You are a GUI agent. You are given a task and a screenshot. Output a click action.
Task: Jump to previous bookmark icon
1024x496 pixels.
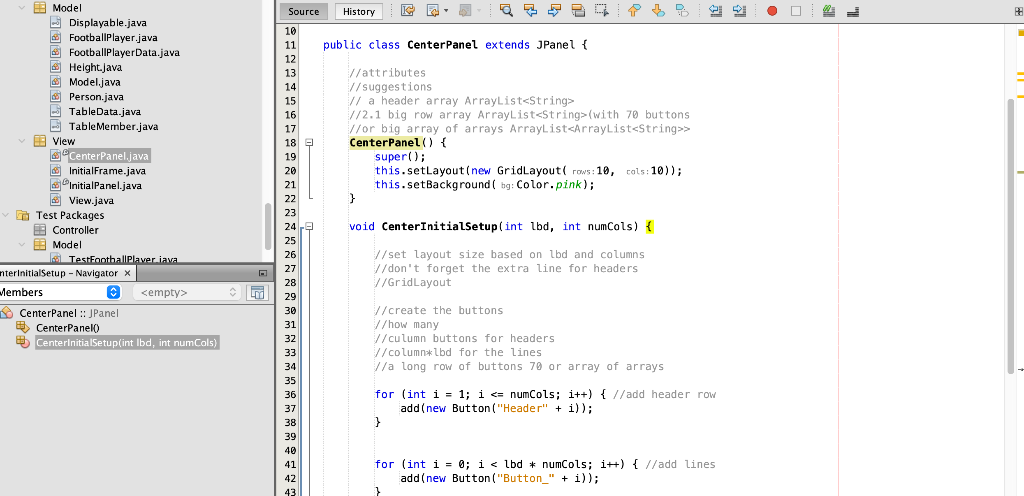(x=634, y=11)
